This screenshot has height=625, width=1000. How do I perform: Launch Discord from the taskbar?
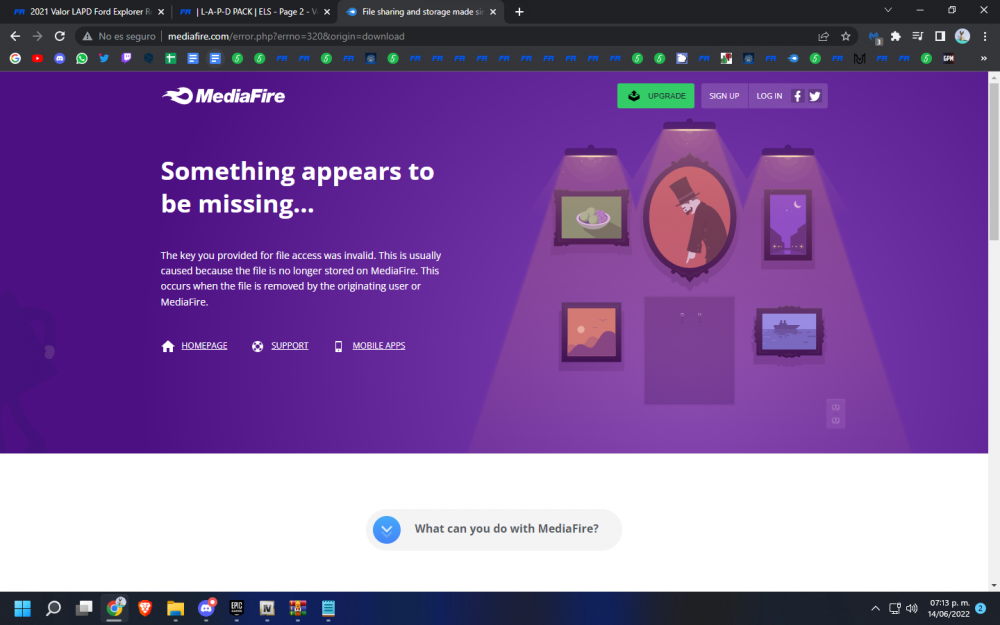206,608
